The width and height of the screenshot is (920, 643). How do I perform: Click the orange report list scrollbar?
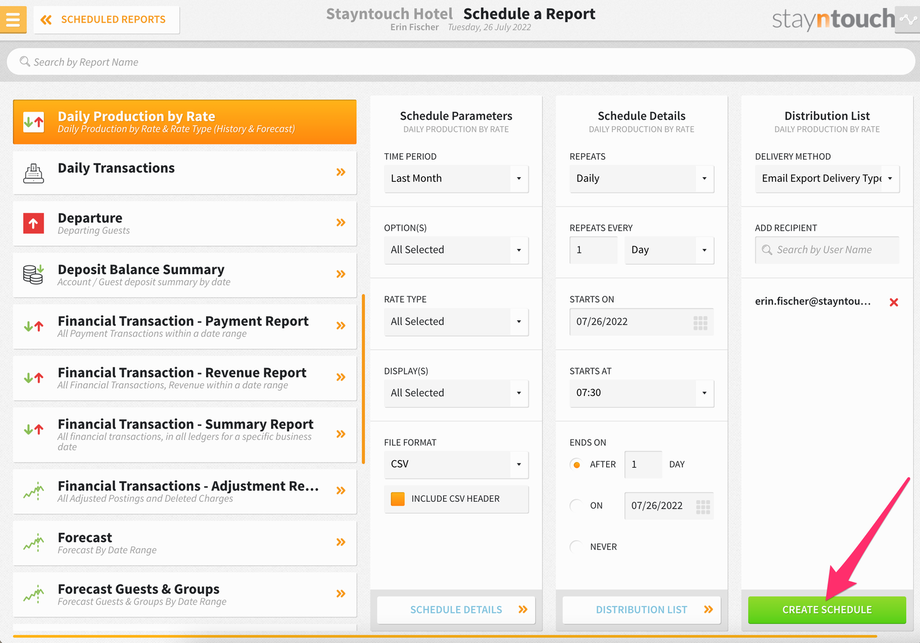(363, 379)
